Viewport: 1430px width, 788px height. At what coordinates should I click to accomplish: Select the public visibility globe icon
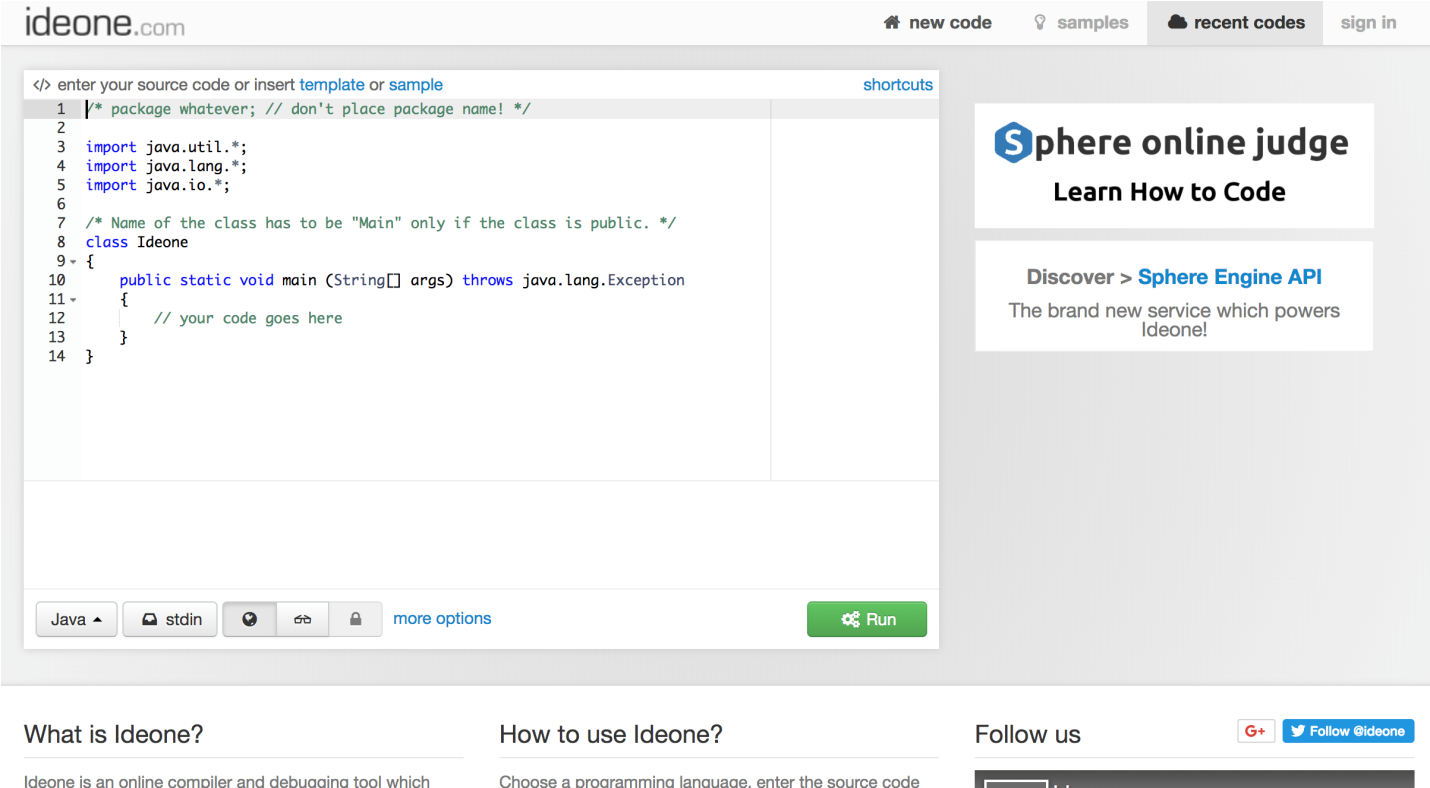click(x=250, y=619)
